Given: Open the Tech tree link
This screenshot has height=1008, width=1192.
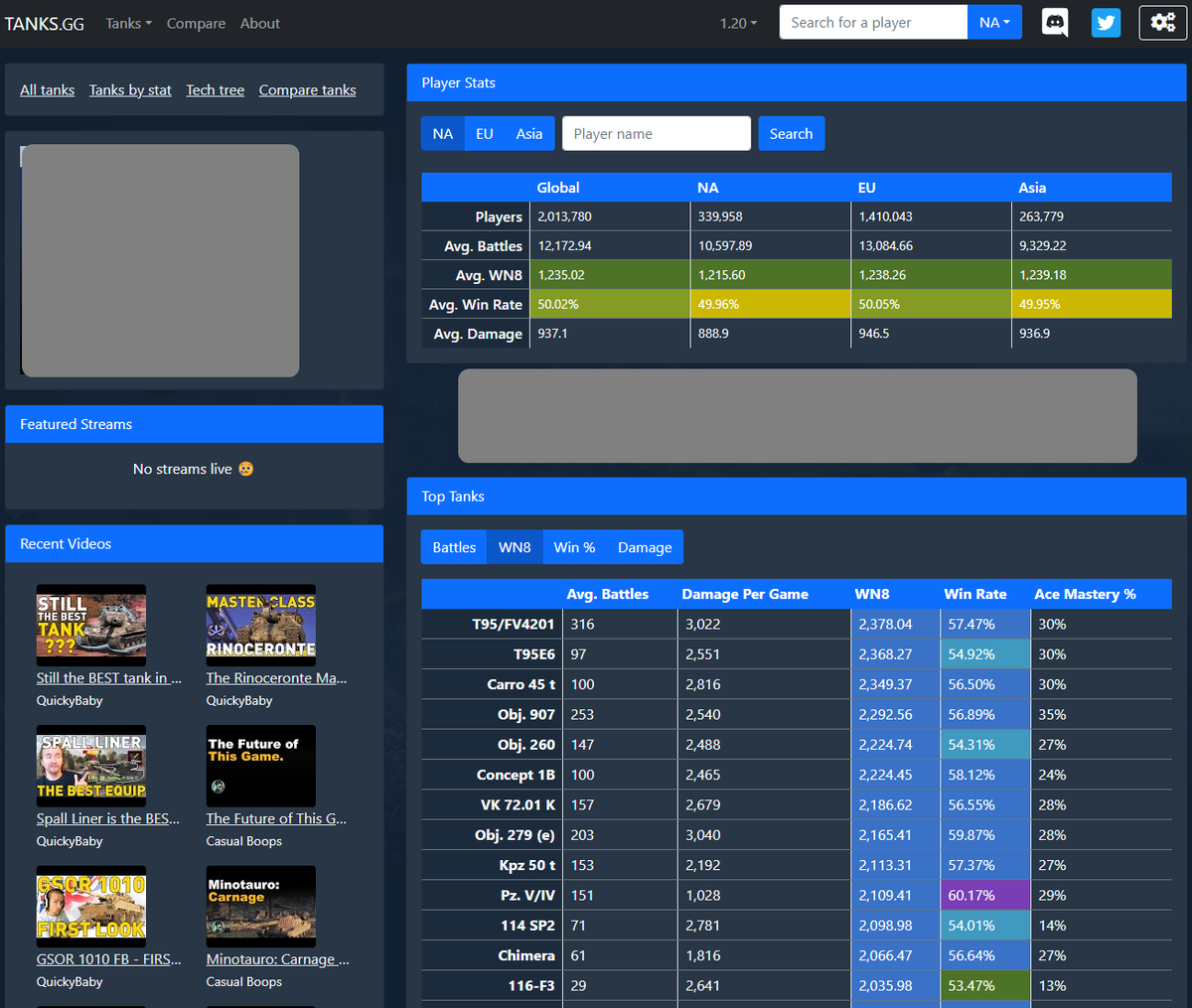Looking at the screenshot, I should tap(216, 90).
